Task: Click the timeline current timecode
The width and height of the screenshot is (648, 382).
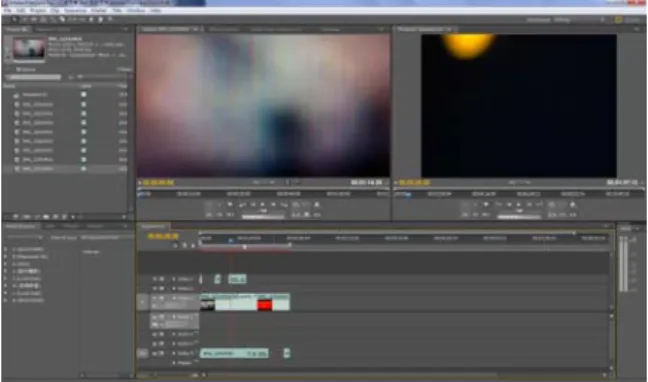Action: coord(163,236)
